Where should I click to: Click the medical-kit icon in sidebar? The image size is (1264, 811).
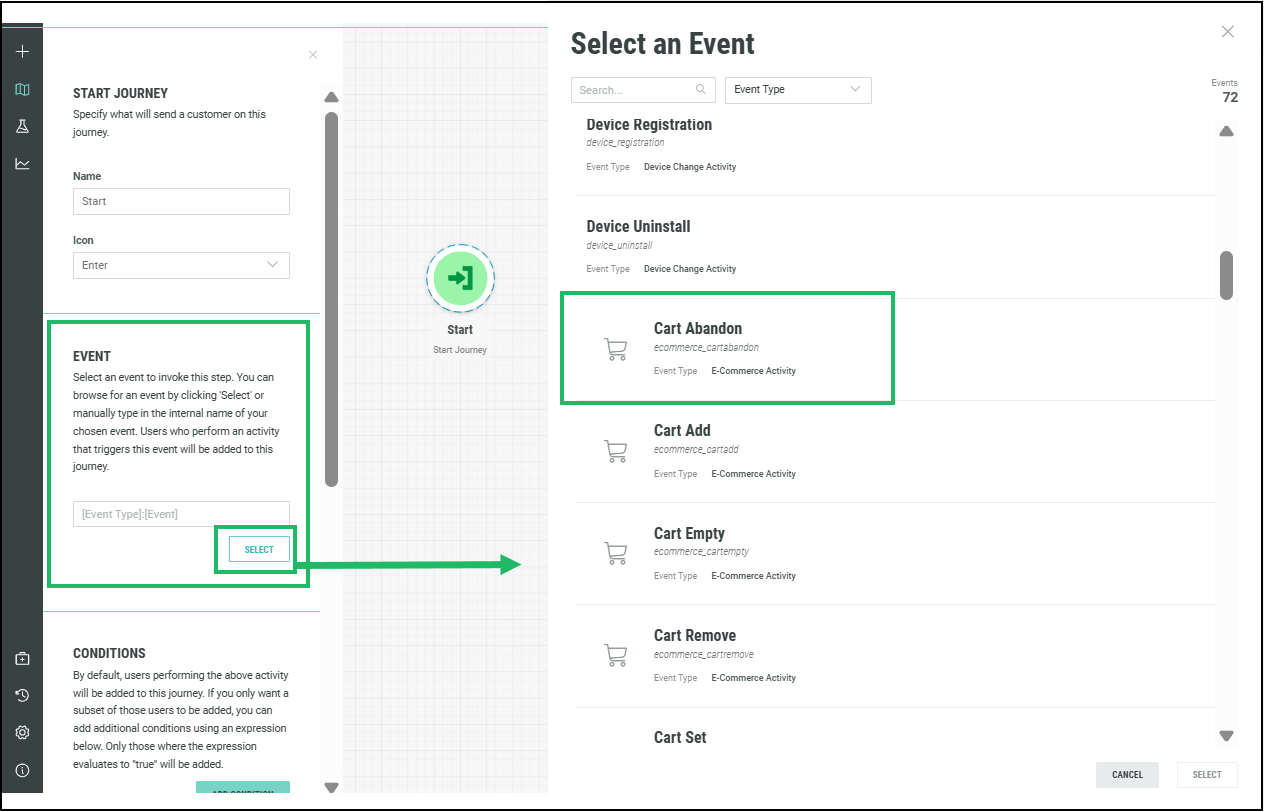pyautogui.click(x=22, y=658)
